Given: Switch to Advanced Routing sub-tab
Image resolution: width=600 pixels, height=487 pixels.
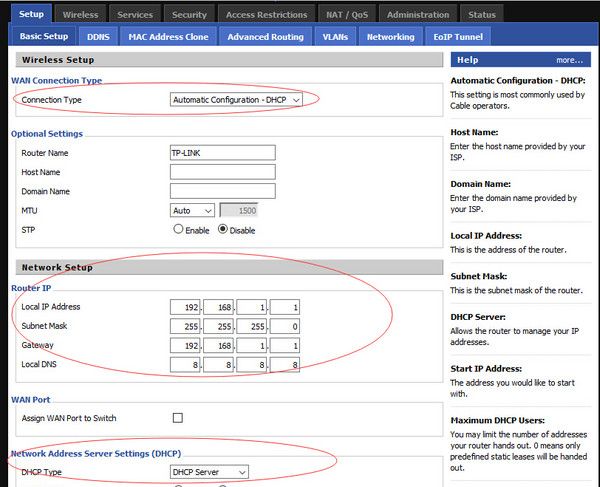Looking at the screenshot, I should click(265, 37).
